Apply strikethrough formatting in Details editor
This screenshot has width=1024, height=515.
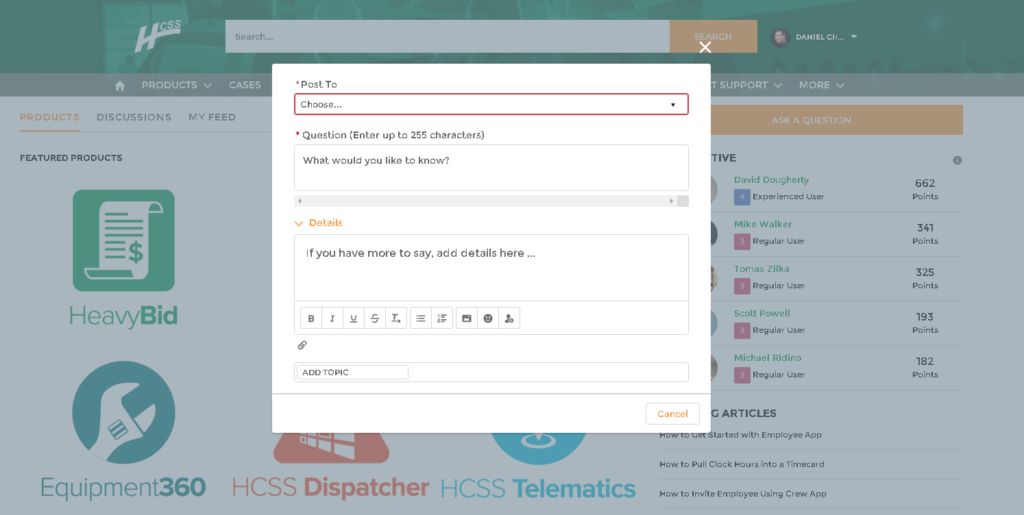375,319
